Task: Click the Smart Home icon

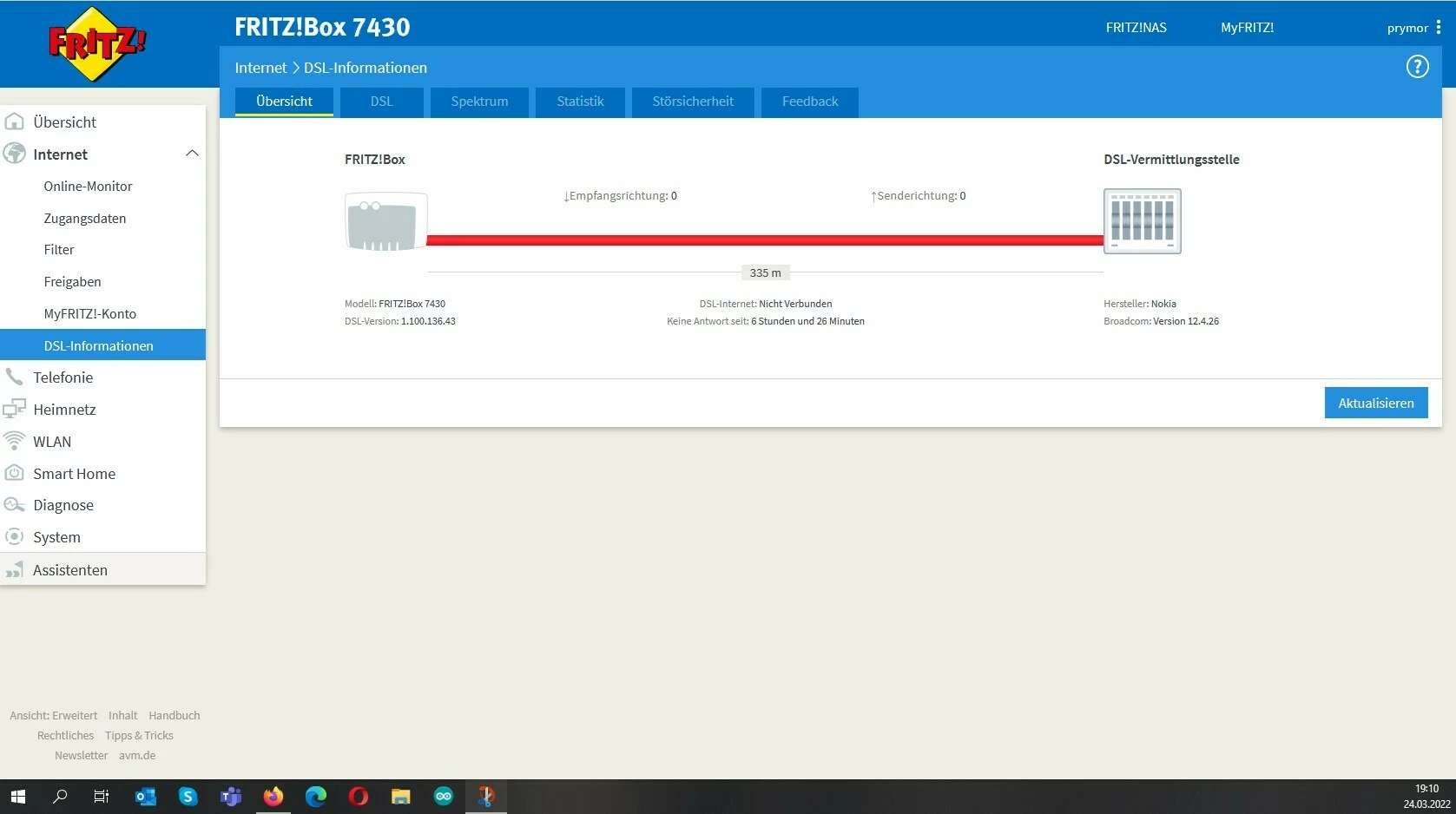Action: point(14,473)
